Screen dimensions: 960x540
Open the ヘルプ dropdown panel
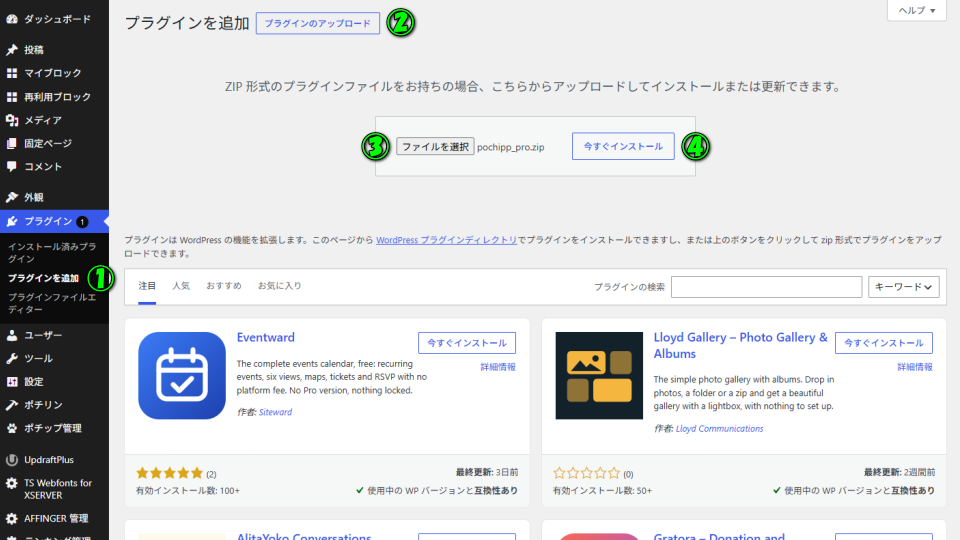(x=917, y=10)
